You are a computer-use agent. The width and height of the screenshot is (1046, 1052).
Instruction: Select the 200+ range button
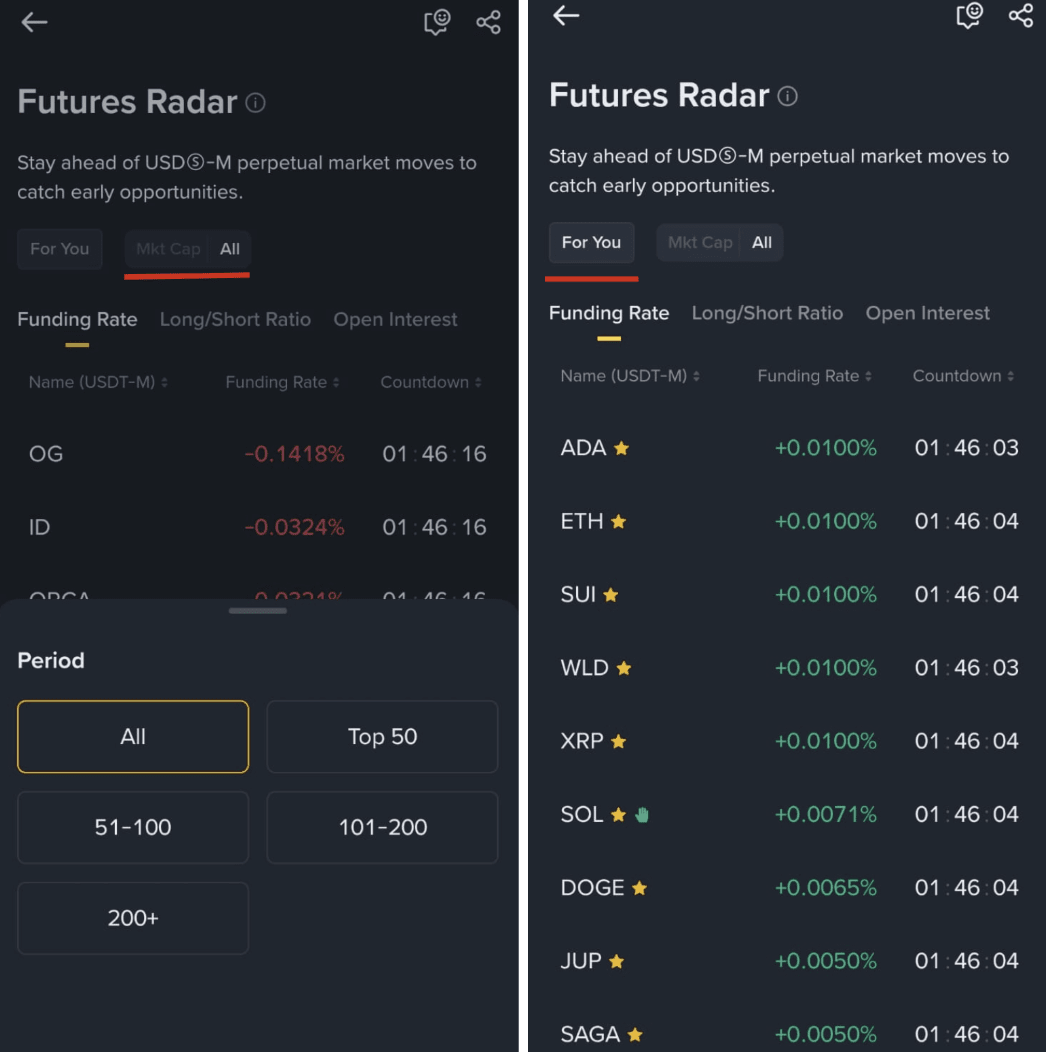[x=133, y=918]
